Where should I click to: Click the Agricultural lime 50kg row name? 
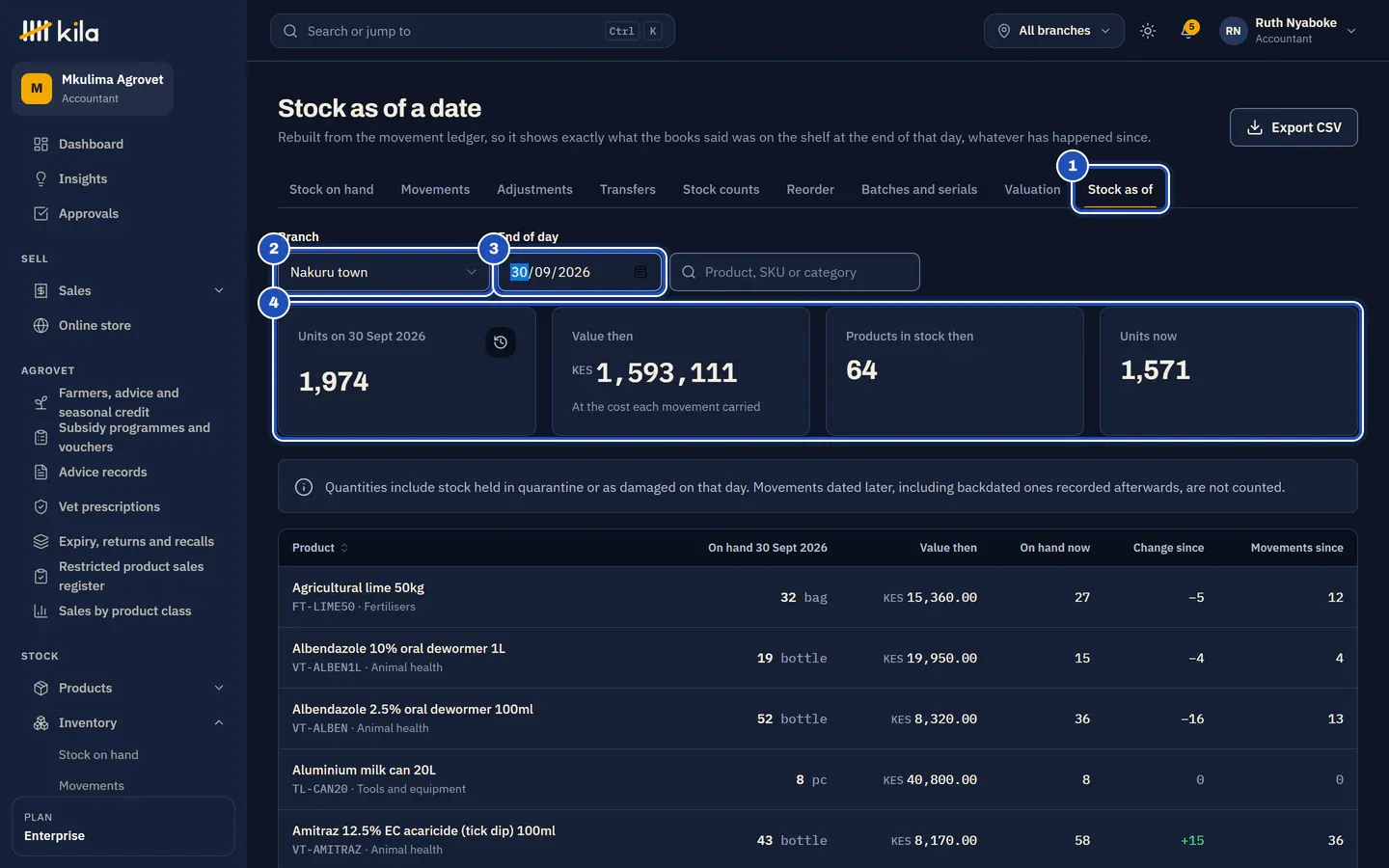[x=358, y=587]
